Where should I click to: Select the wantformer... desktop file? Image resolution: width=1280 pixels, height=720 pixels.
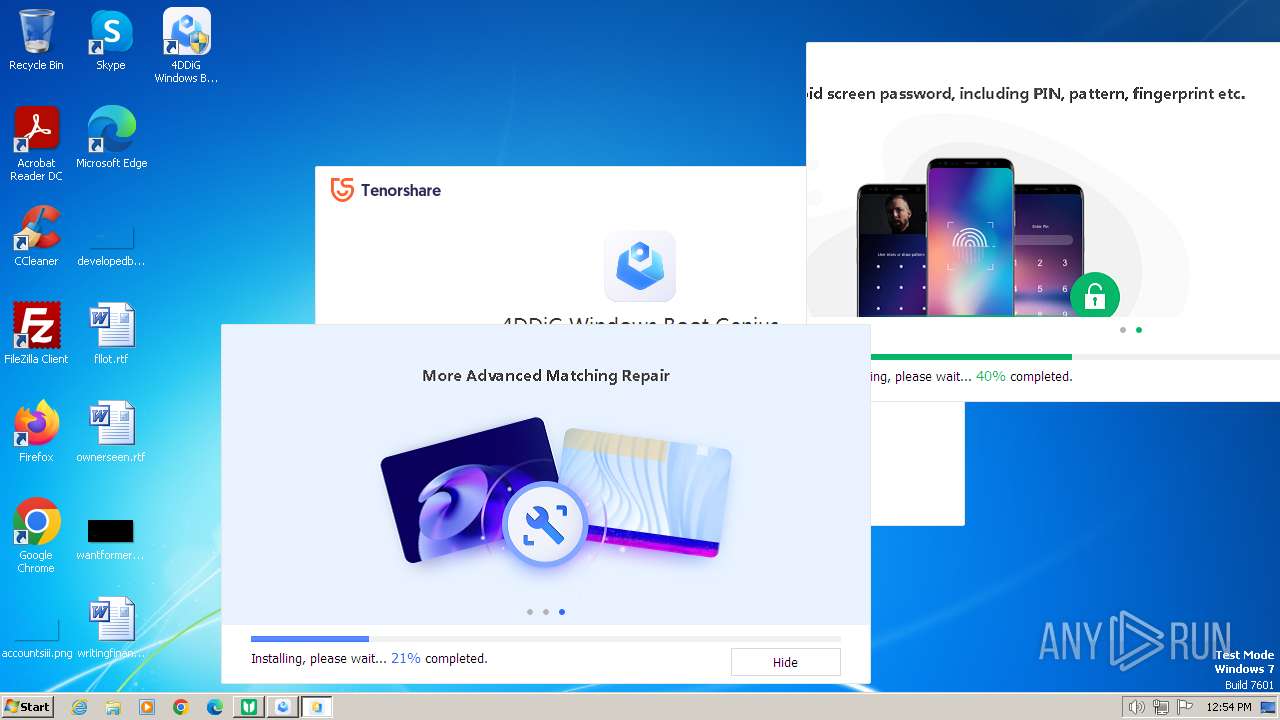[111, 538]
